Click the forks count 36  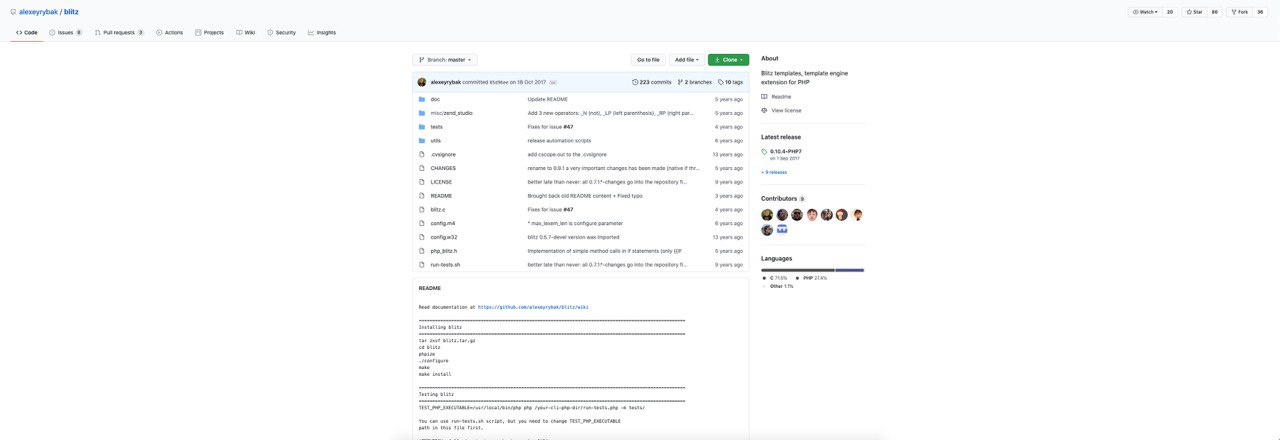(x=1260, y=12)
